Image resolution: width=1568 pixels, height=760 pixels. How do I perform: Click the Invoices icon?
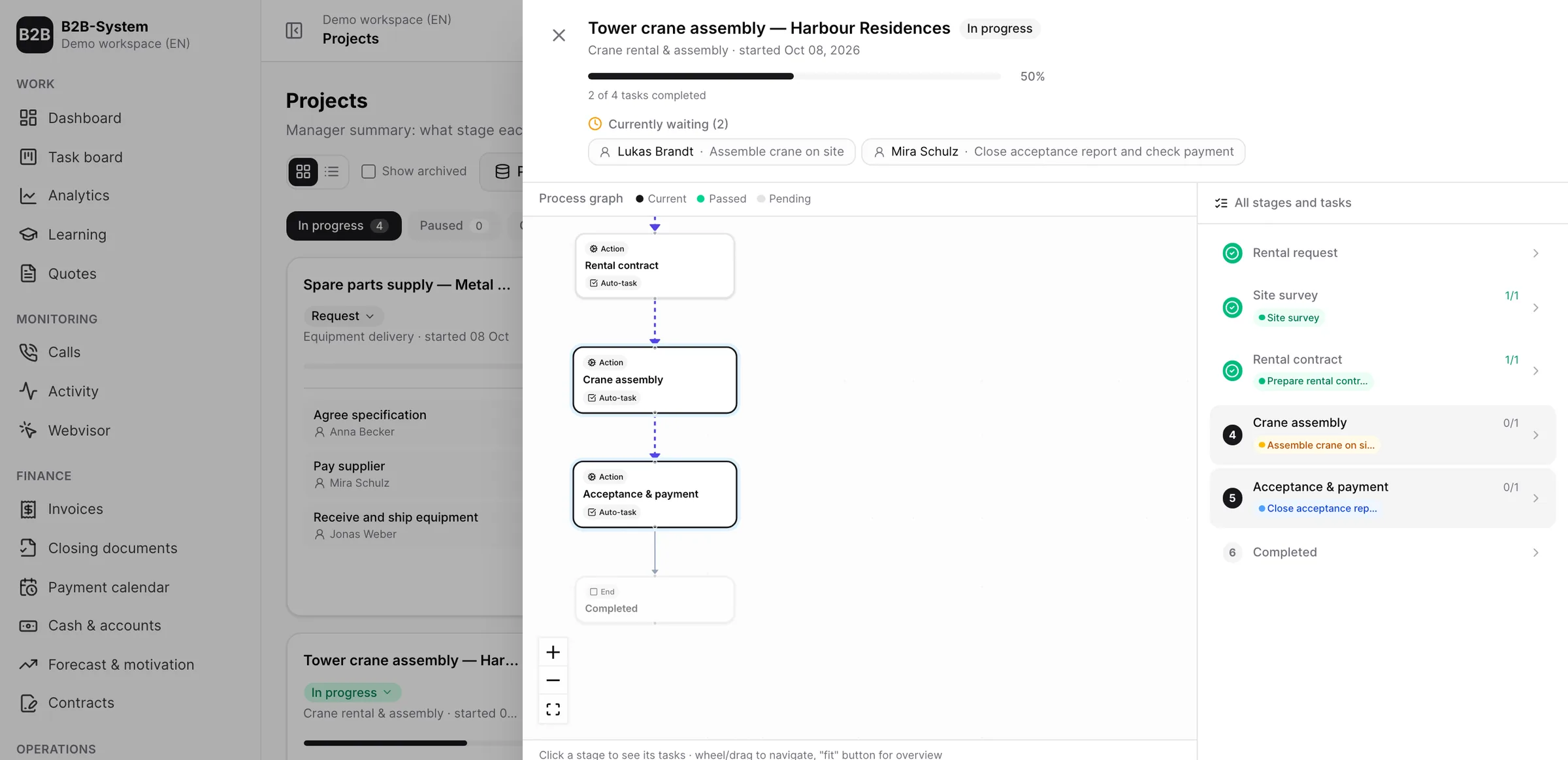click(x=28, y=508)
